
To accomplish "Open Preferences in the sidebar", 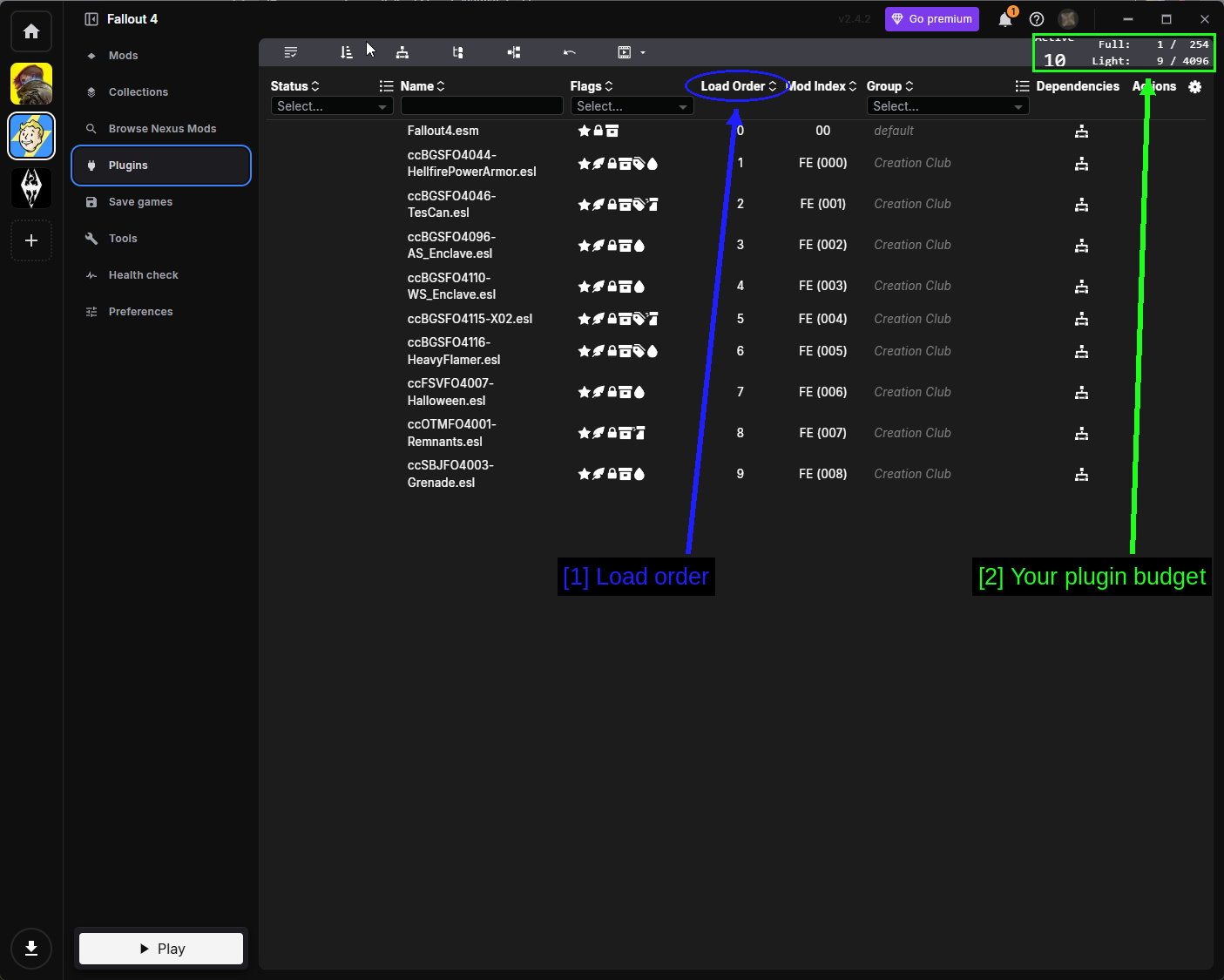I will tap(161, 312).
